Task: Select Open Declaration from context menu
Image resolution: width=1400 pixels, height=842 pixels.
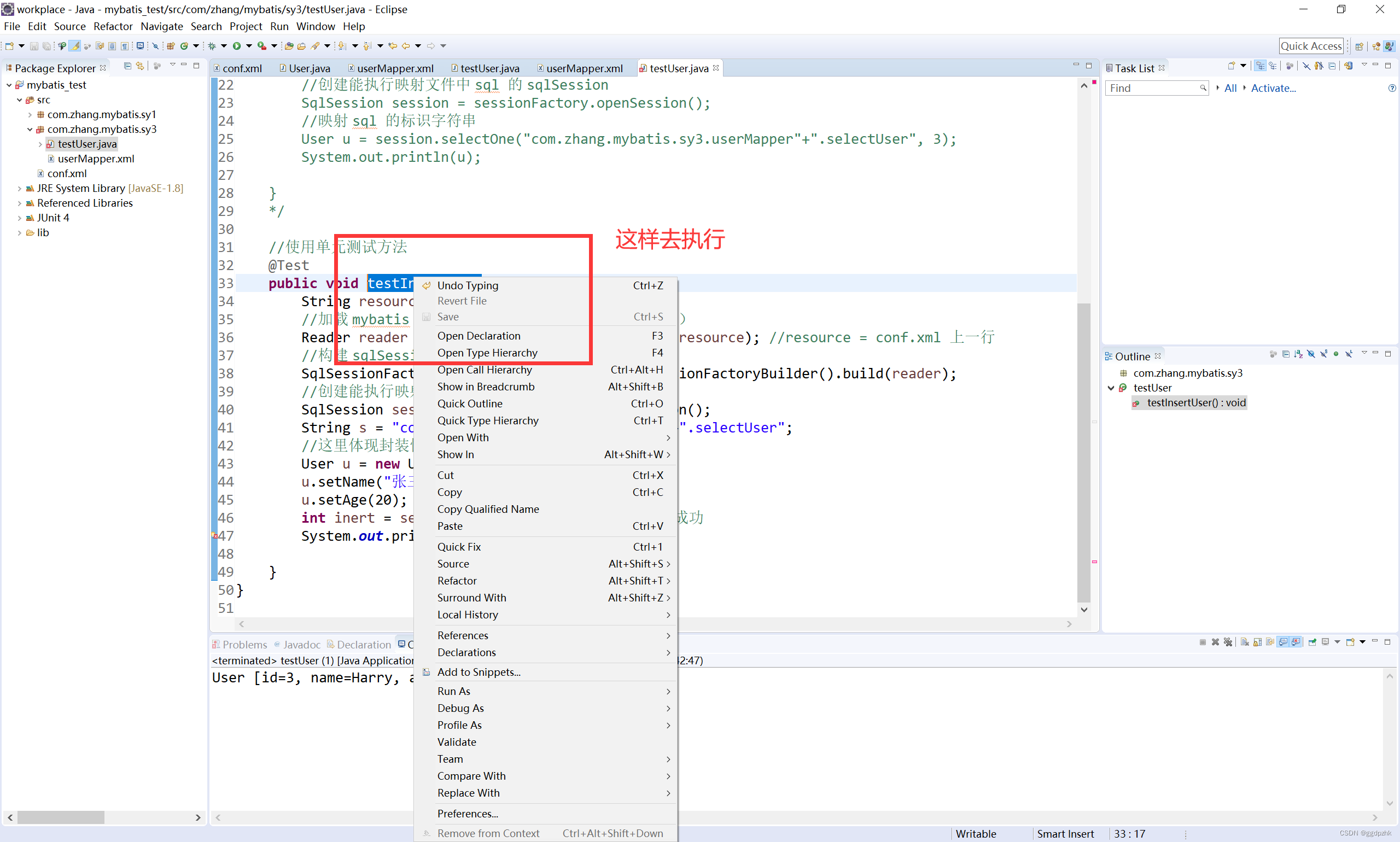Action: coord(478,335)
